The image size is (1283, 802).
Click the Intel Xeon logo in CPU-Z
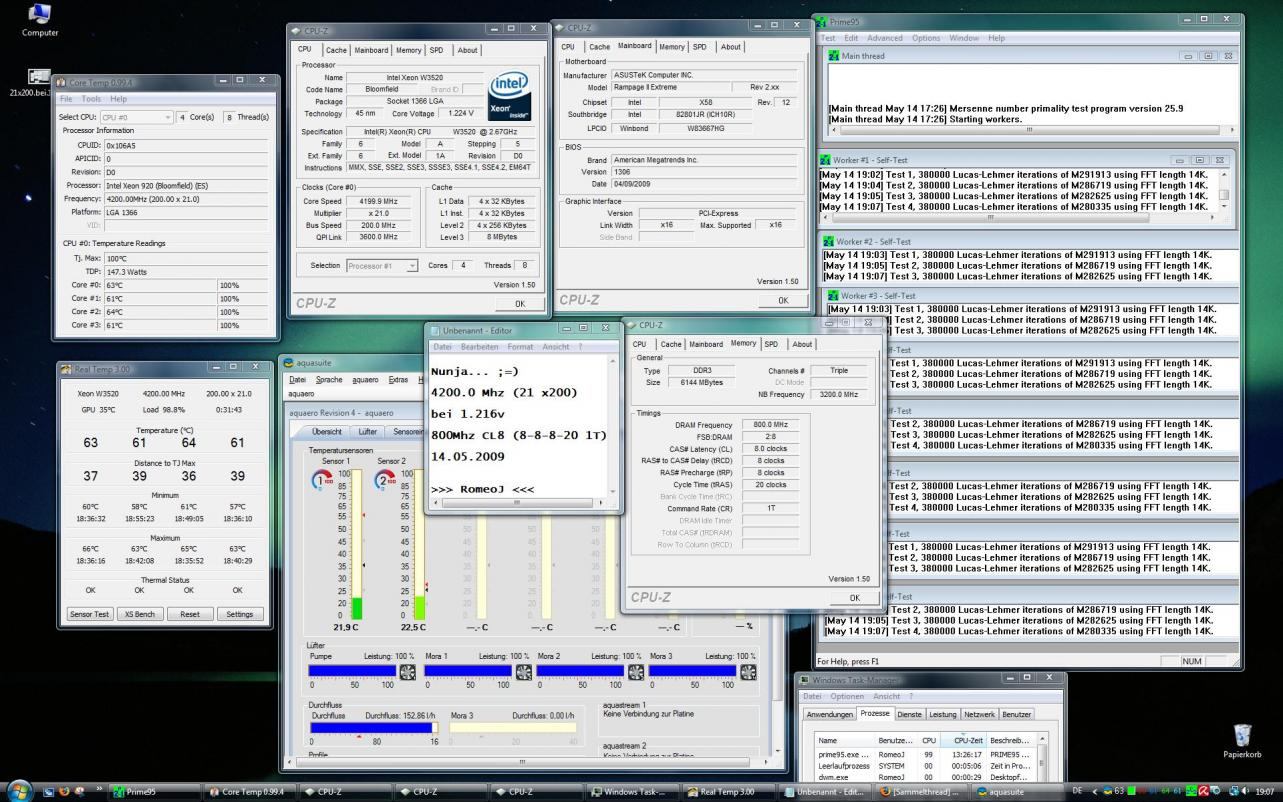click(x=512, y=97)
